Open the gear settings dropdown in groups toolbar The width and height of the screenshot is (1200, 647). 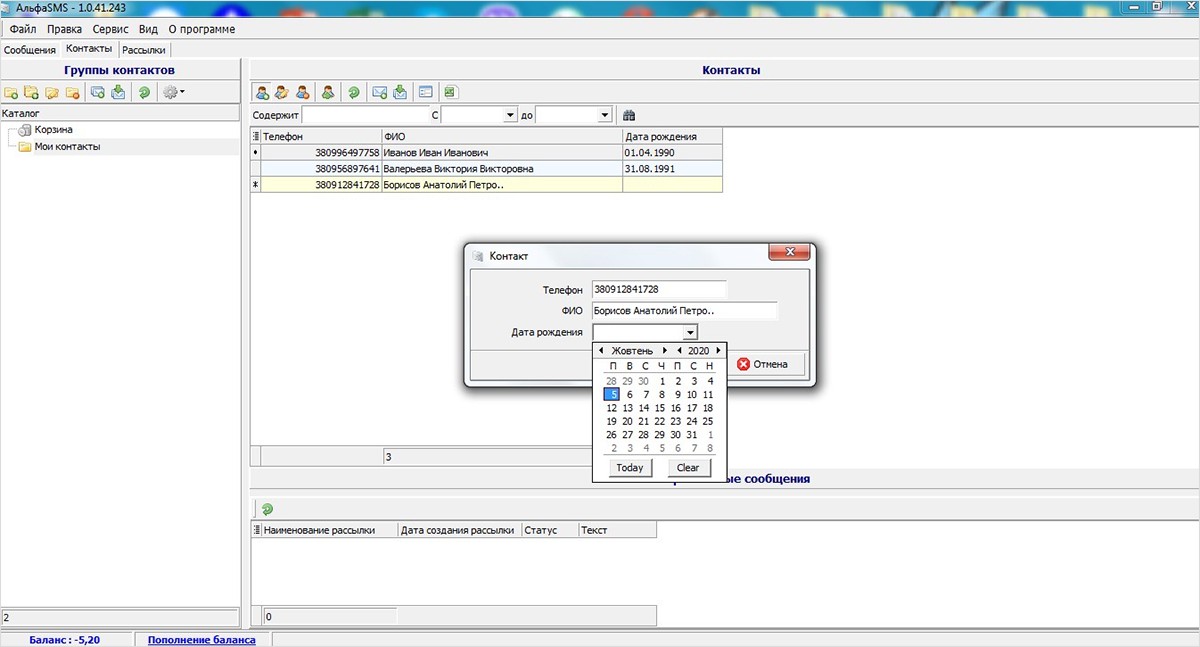174,93
